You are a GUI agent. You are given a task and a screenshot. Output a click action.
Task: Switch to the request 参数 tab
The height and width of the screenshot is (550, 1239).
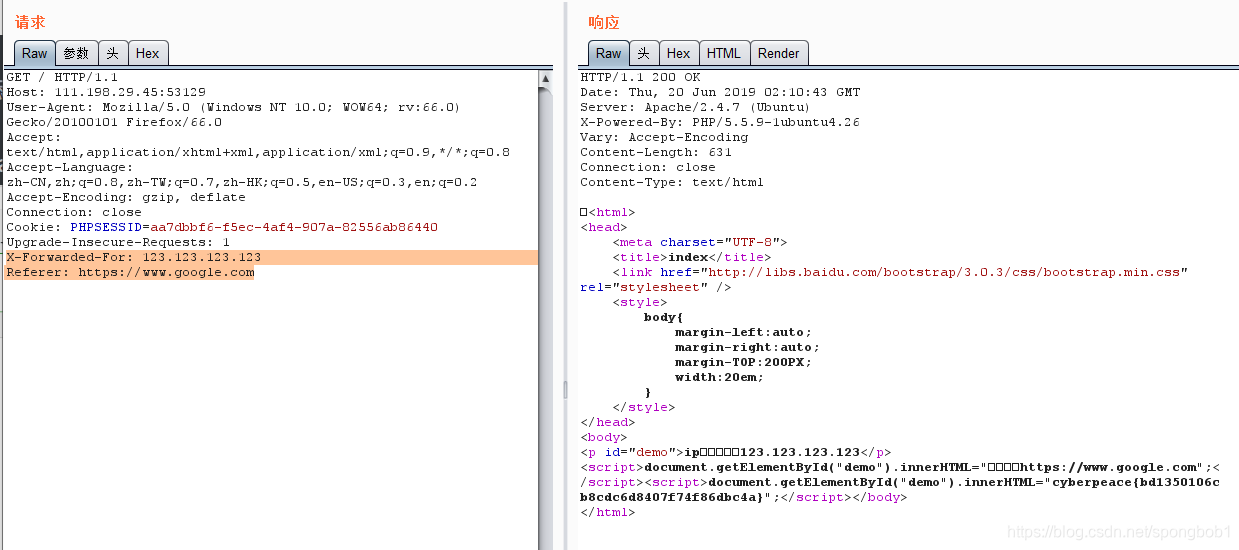pyautogui.click(x=76, y=53)
